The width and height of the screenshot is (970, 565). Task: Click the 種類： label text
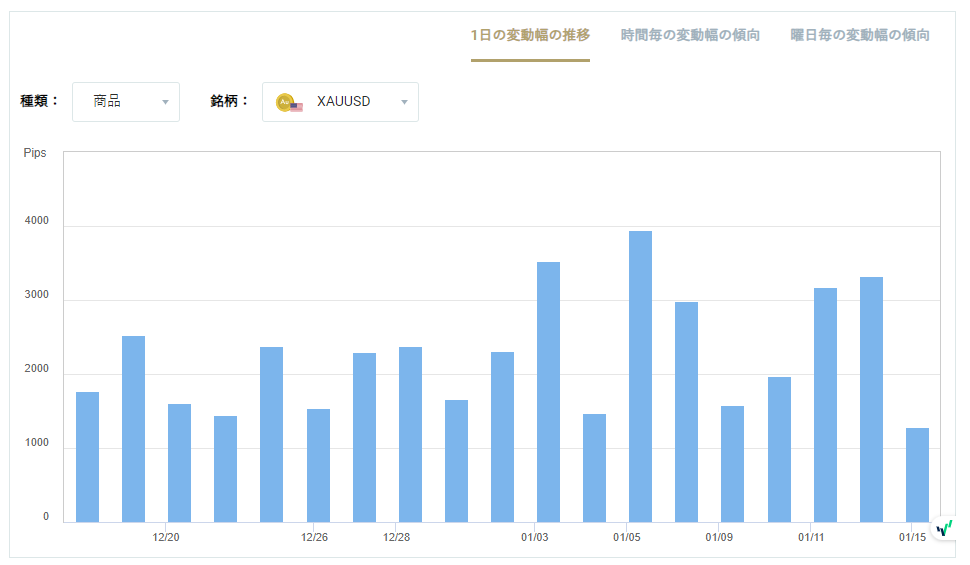click(40, 101)
